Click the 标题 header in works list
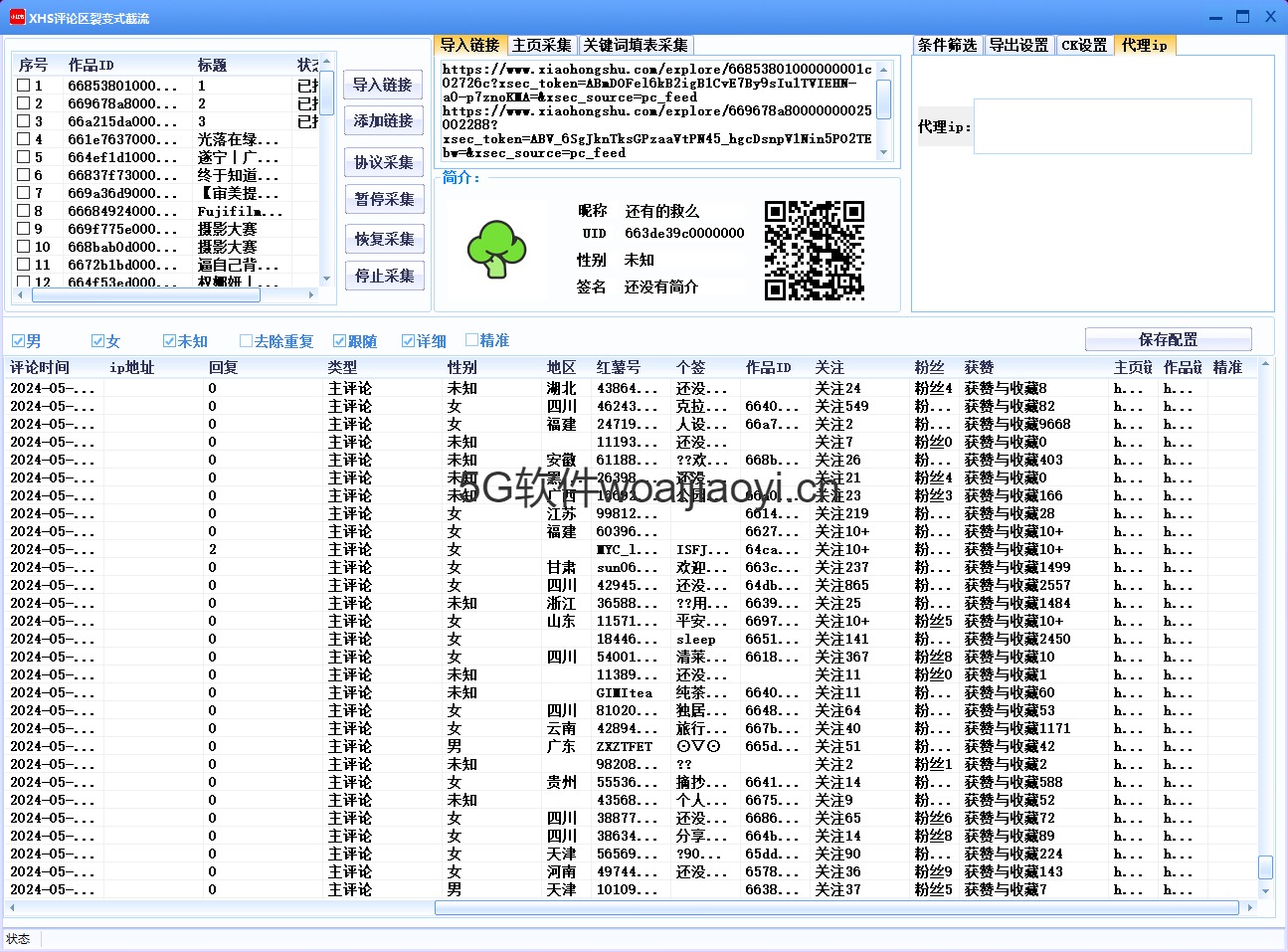The image size is (1288, 952). (x=243, y=65)
